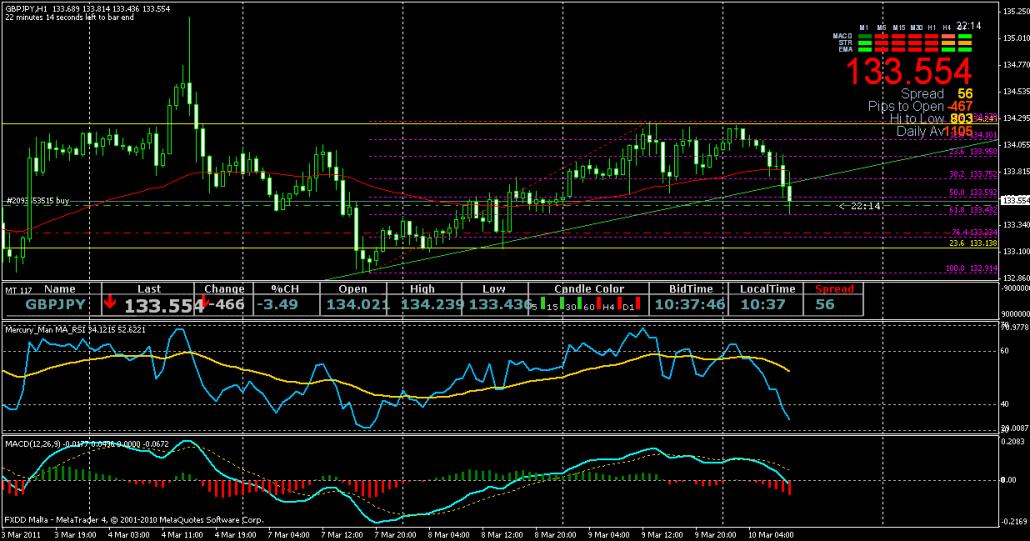
Task: Click the large red 133.554 price label
Action: pos(909,70)
